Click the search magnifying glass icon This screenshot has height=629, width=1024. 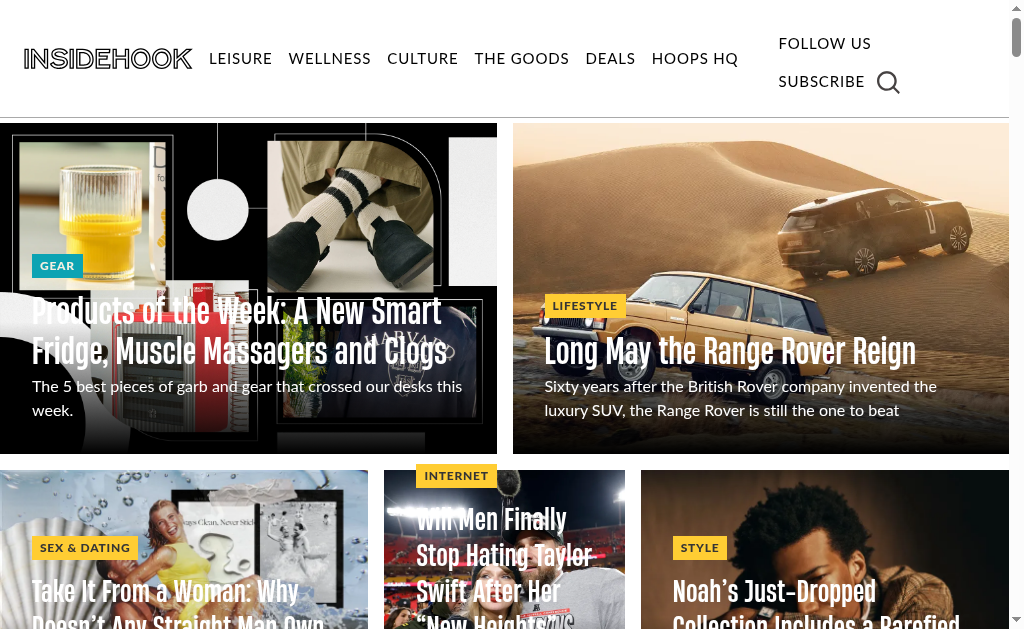point(888,83)
